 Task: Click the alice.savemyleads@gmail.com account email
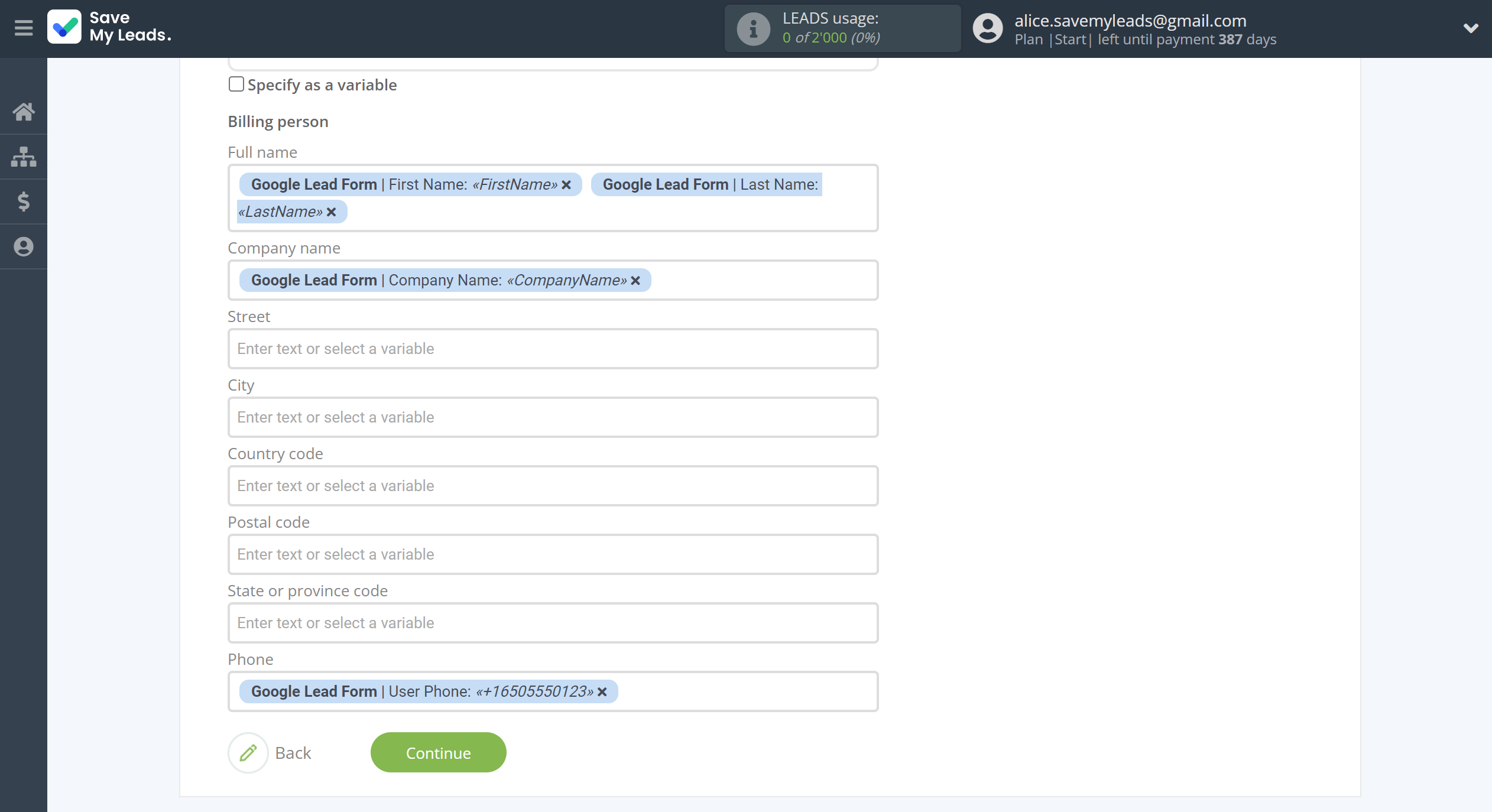click(1130, 20)
